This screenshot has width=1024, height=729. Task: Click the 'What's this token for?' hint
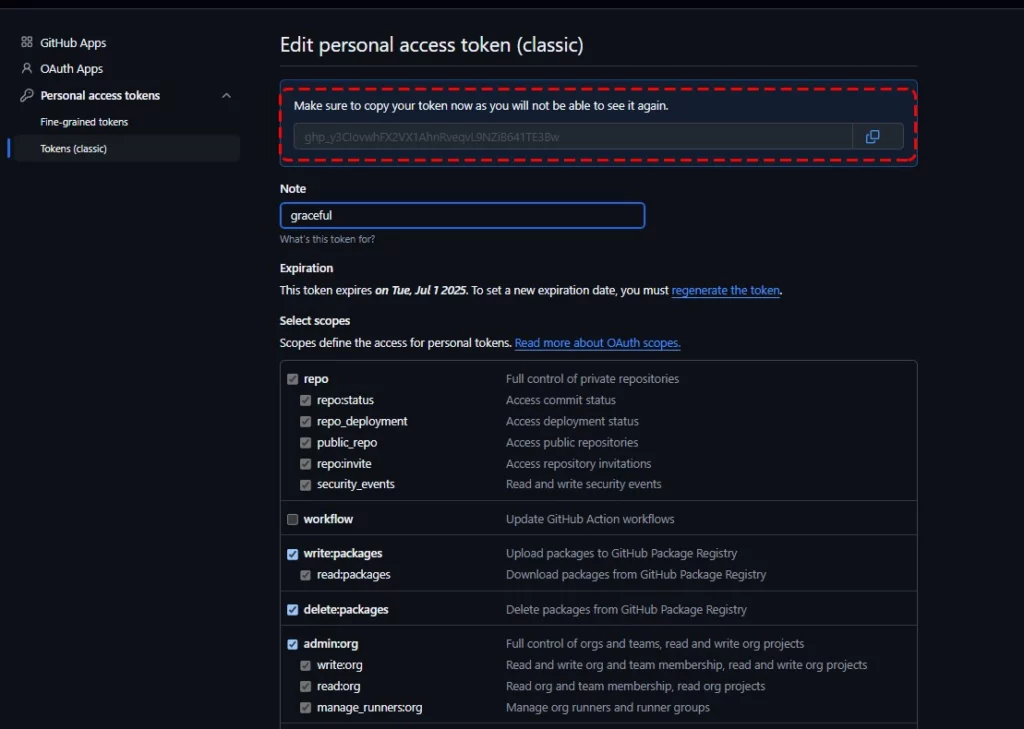[x=327, y=239]
